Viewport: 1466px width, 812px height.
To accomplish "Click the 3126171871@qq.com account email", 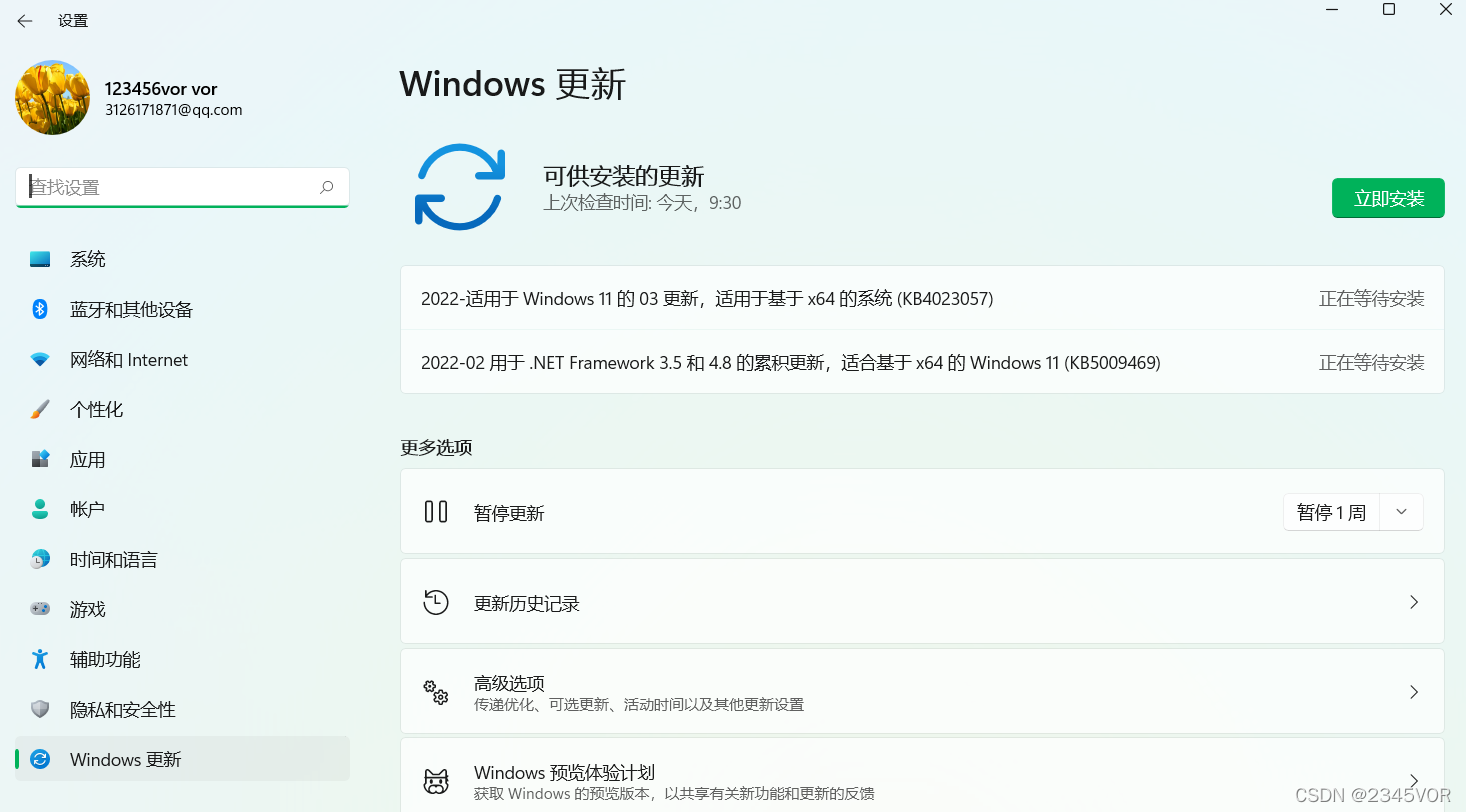I will click(174, 110).
